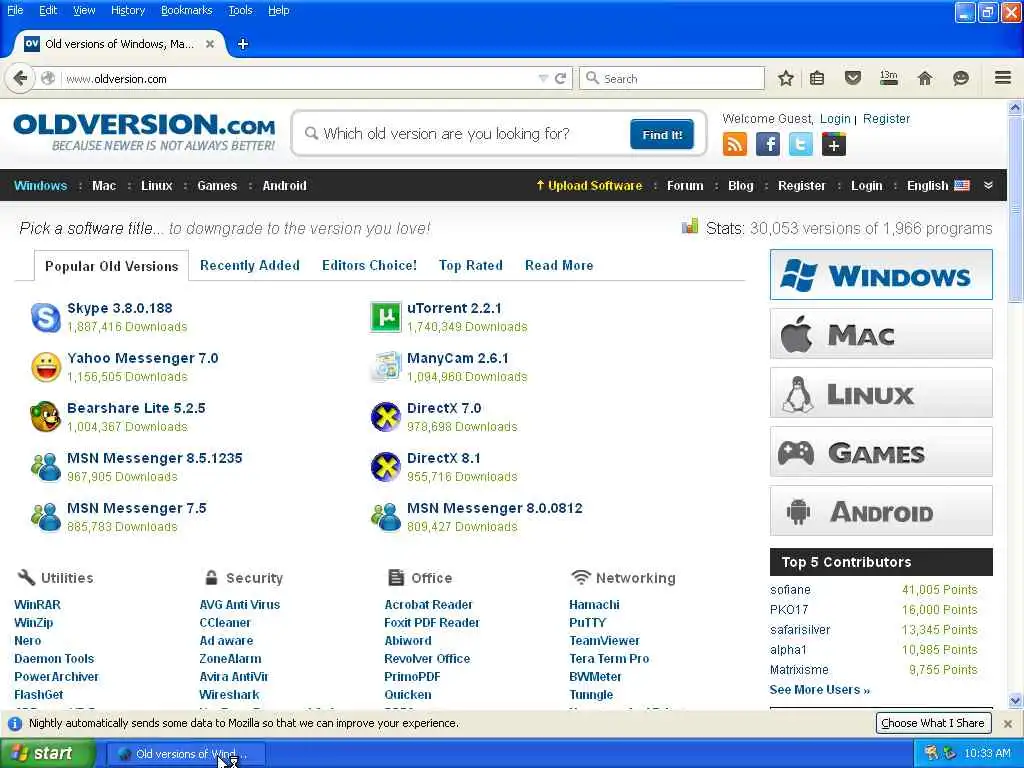
Task: Open the Facebook social icon
Action: point(768,144)
